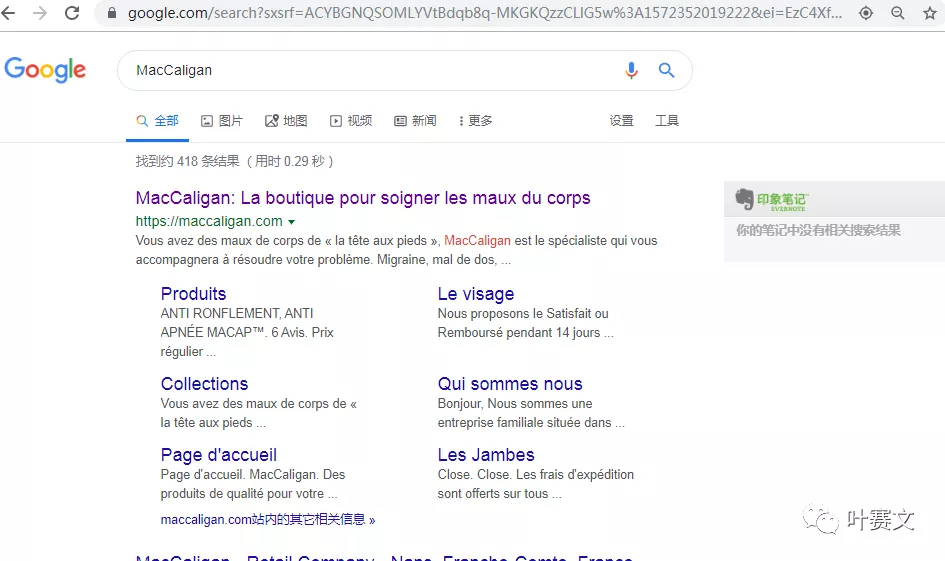The height and width of the screenshot is (561, 945).
Task: Click the browser forward arrow
Action: pos(40,13)
